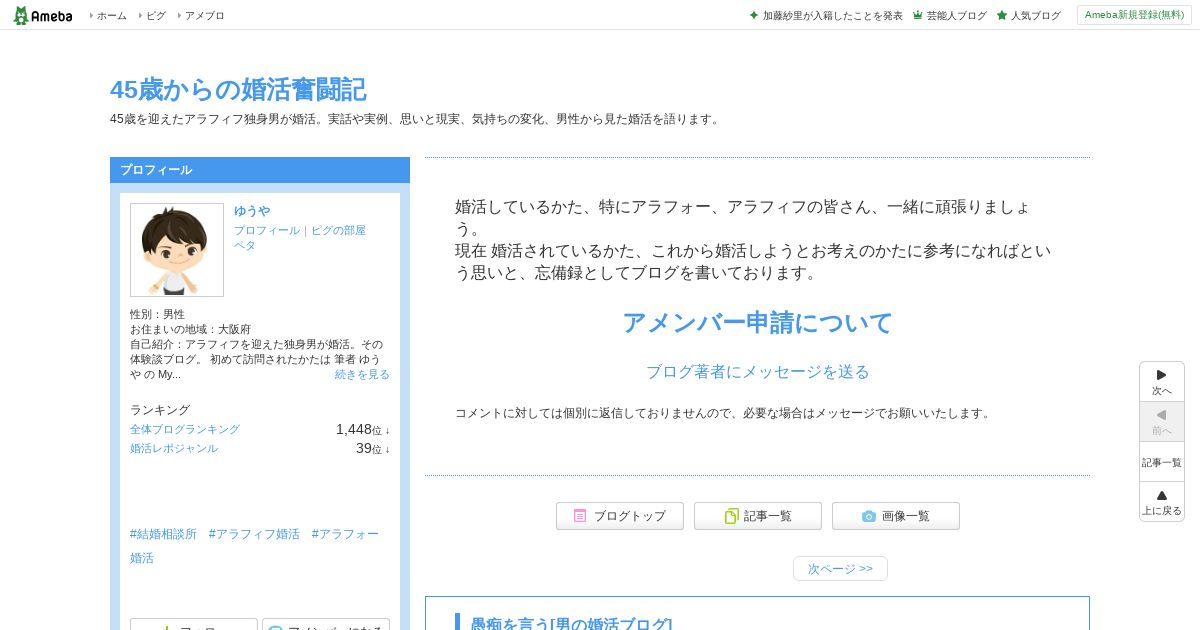Viewport: 1200px width, 630px height.
Task: Select the #アラフィフ婚活 hashtag
Action: (254, 534)
